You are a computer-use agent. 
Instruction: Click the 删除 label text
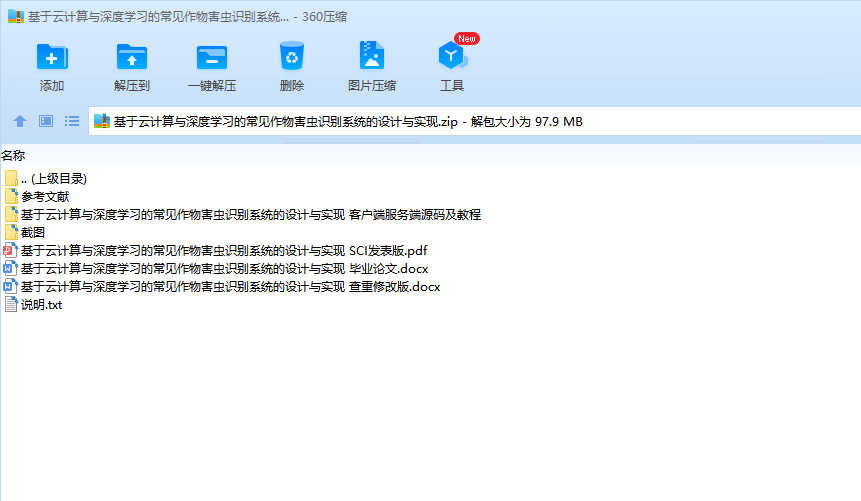pos(292,86)
